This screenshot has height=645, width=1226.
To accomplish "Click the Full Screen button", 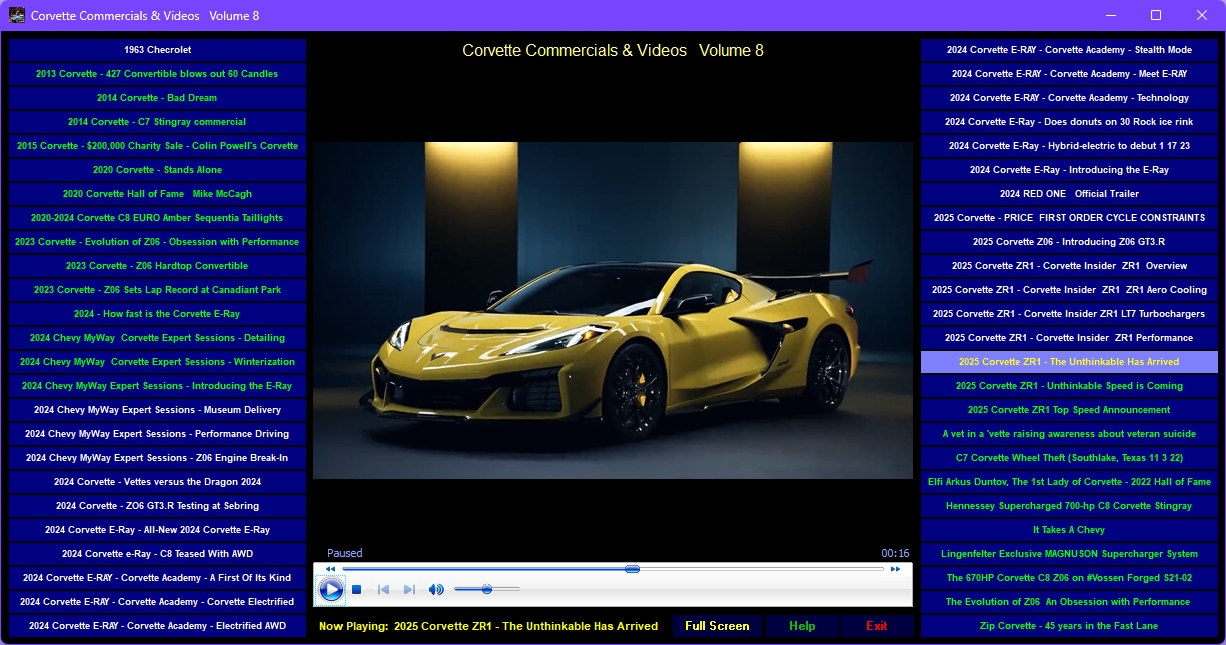I will point(717,626).
